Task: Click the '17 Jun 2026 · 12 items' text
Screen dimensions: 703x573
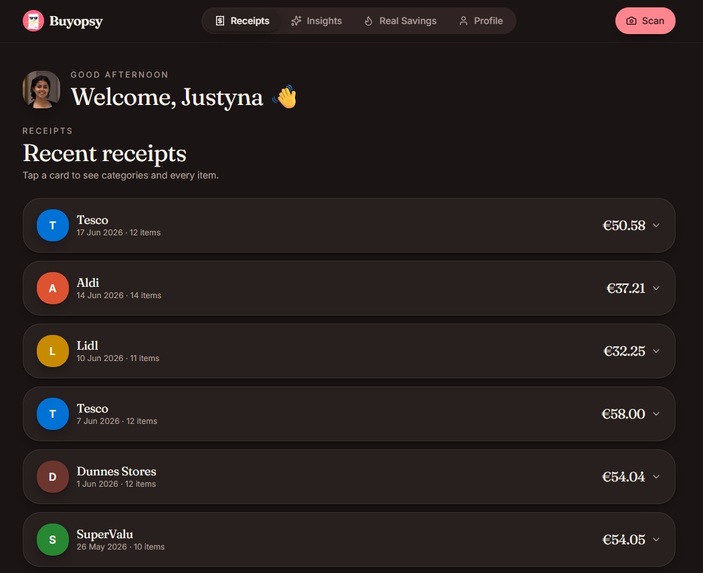Action: pos(118,233)
